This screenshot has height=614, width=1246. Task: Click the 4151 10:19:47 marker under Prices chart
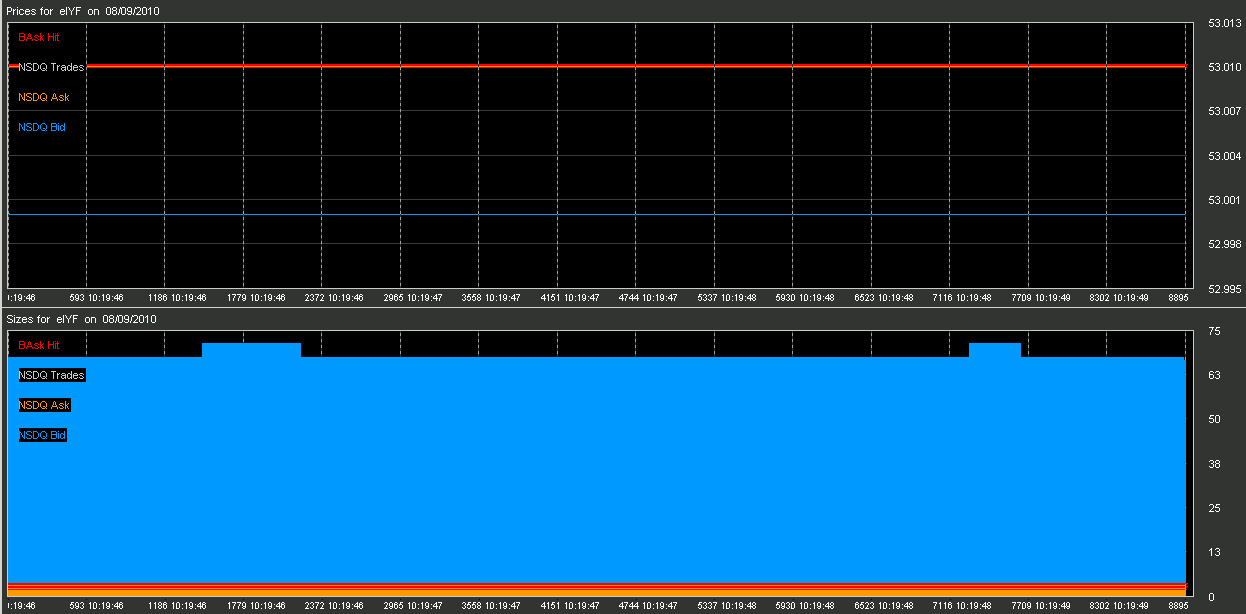570,297
